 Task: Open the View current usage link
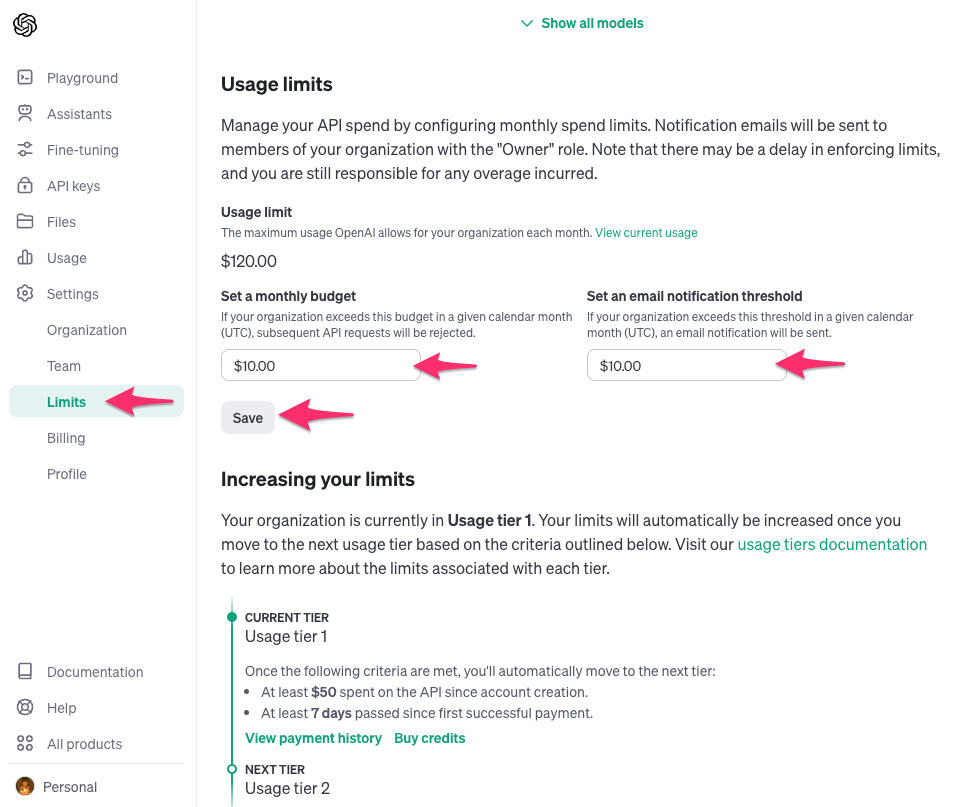pos(646,233)
